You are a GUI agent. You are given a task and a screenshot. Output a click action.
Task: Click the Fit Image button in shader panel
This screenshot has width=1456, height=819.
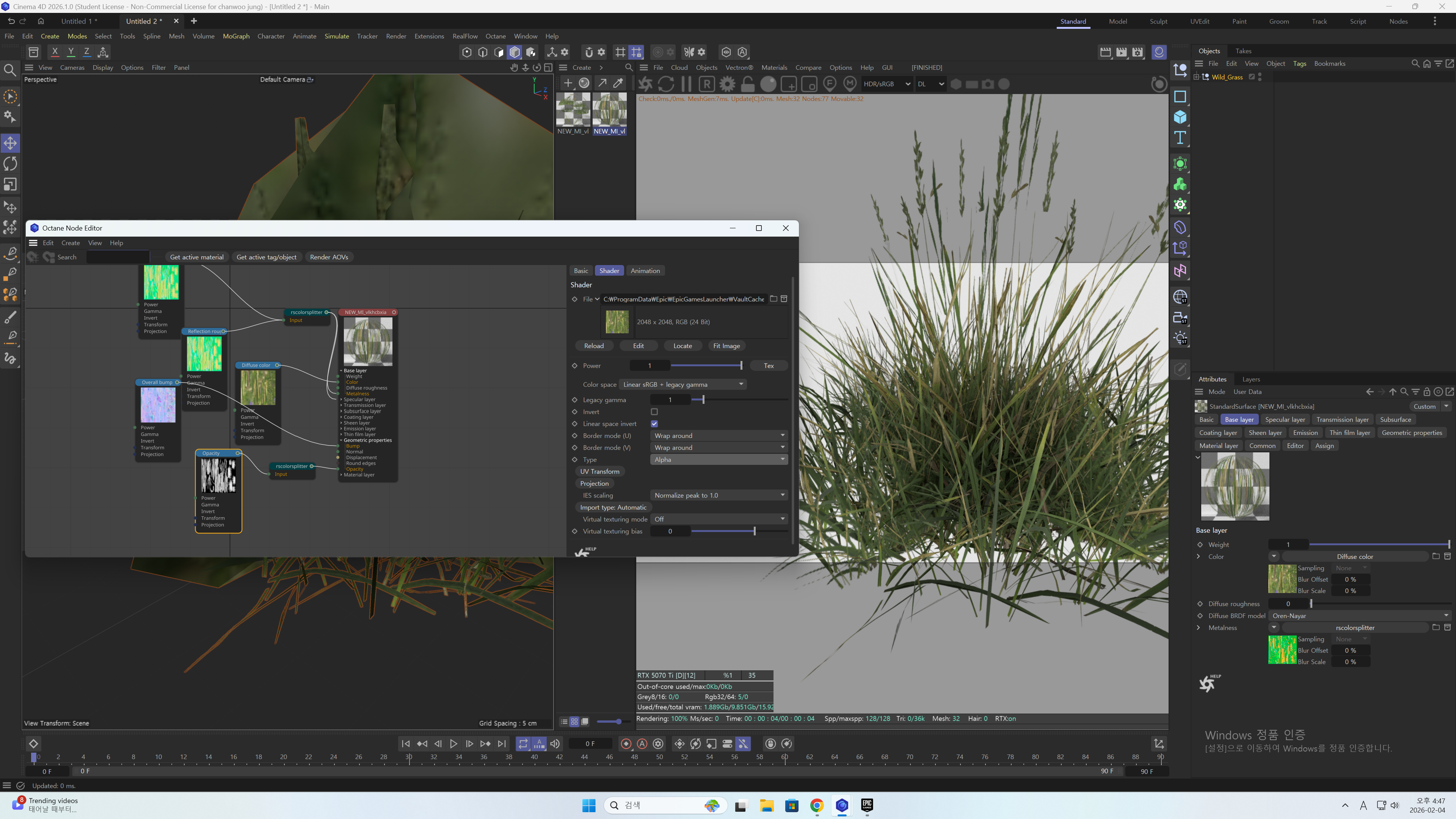coord(726,345)
